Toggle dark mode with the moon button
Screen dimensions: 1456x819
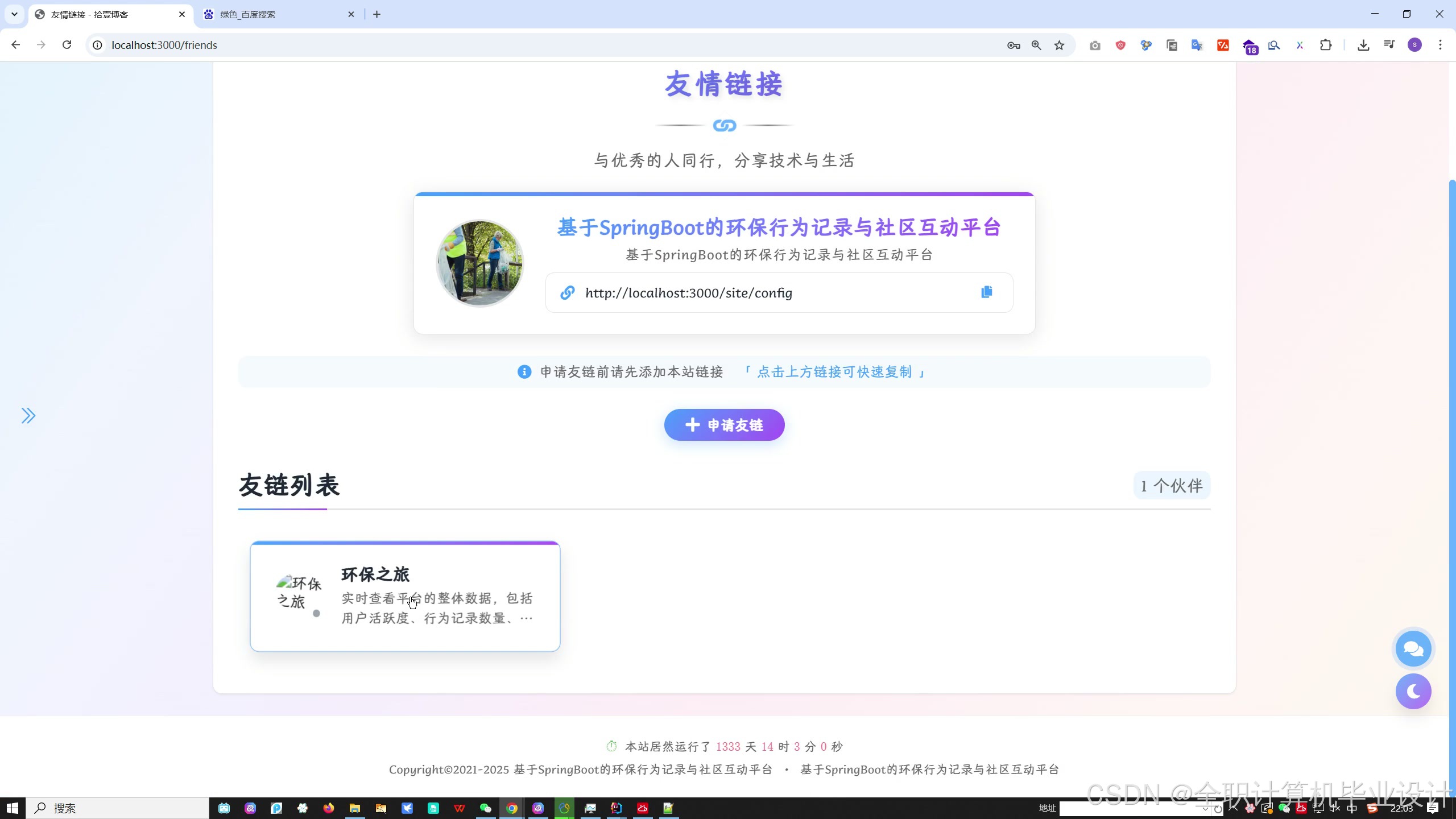click(1413, 691)
